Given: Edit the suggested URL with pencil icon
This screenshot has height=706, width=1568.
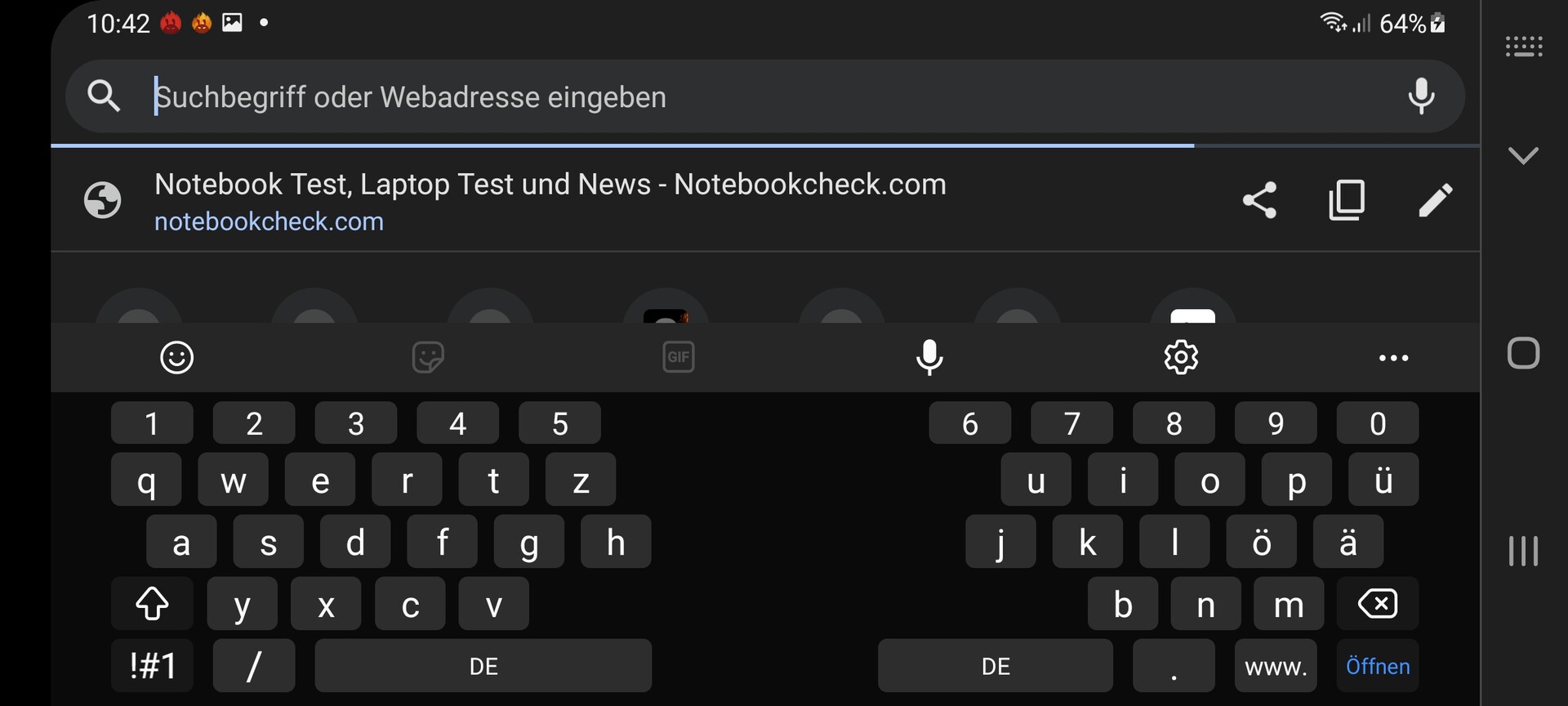Looking at the screenshot, I should (x=1435, y=200).
